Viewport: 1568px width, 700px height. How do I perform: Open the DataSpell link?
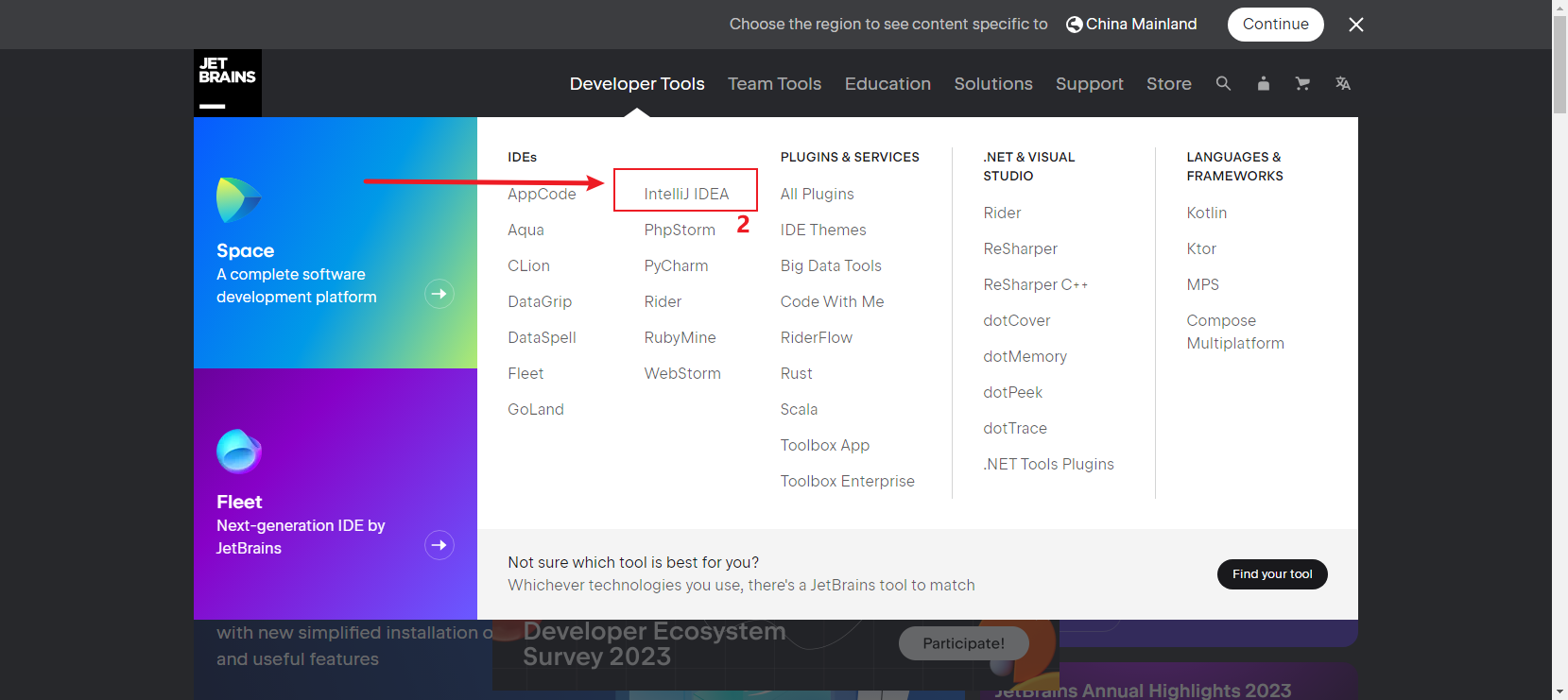point(542,337)
